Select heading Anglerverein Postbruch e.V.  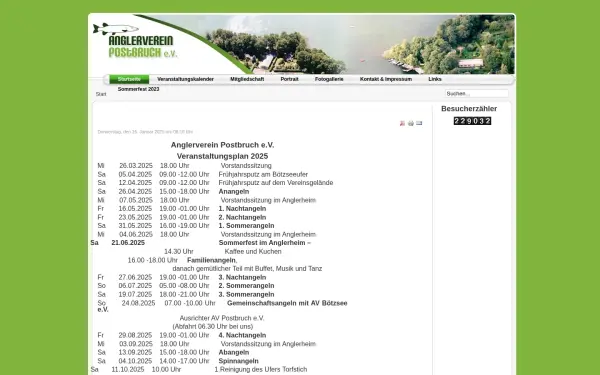[x=222, y=145]
